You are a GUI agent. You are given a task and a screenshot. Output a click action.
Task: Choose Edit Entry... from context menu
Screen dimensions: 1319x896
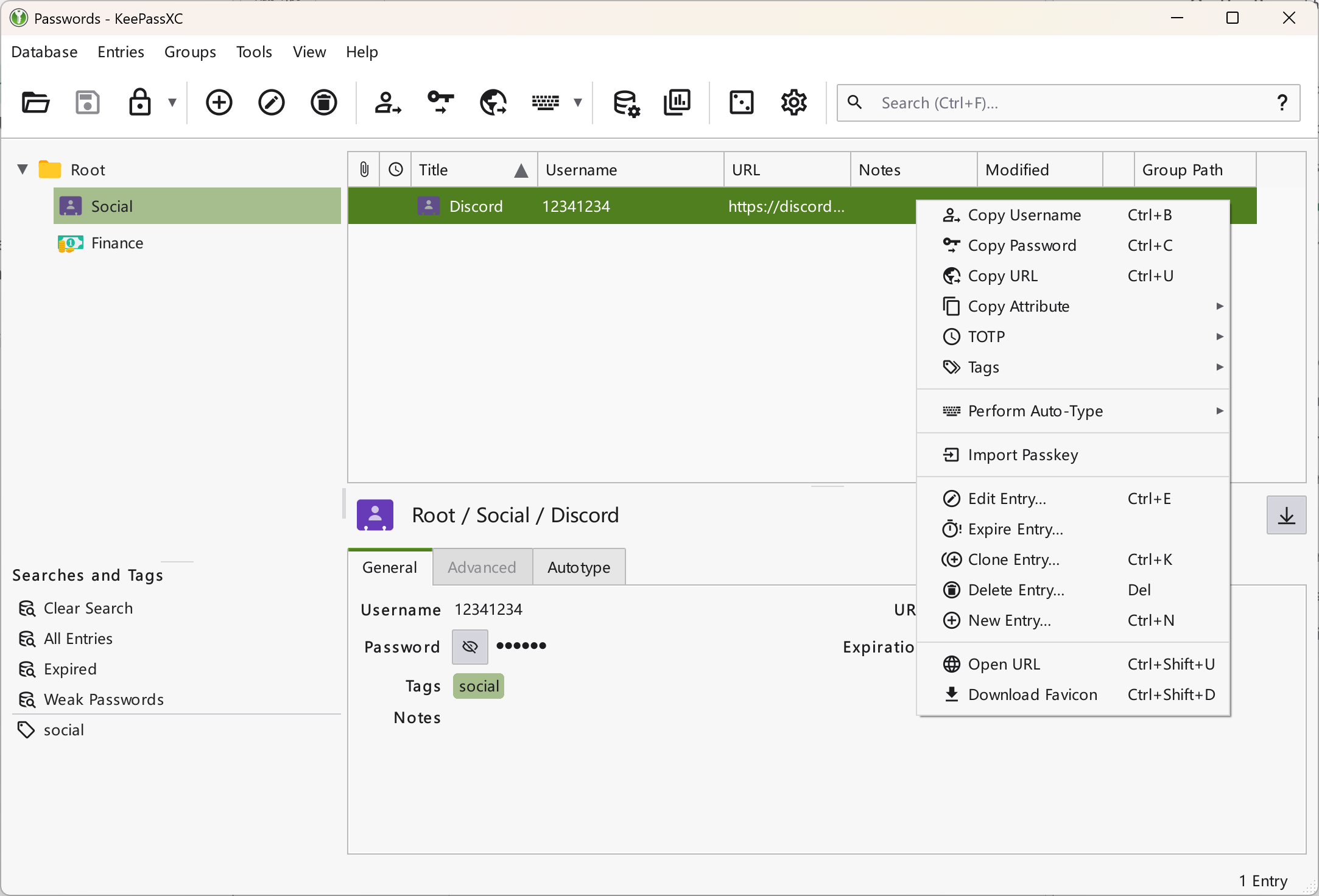pyautogui.click(x=1073, y=499)
